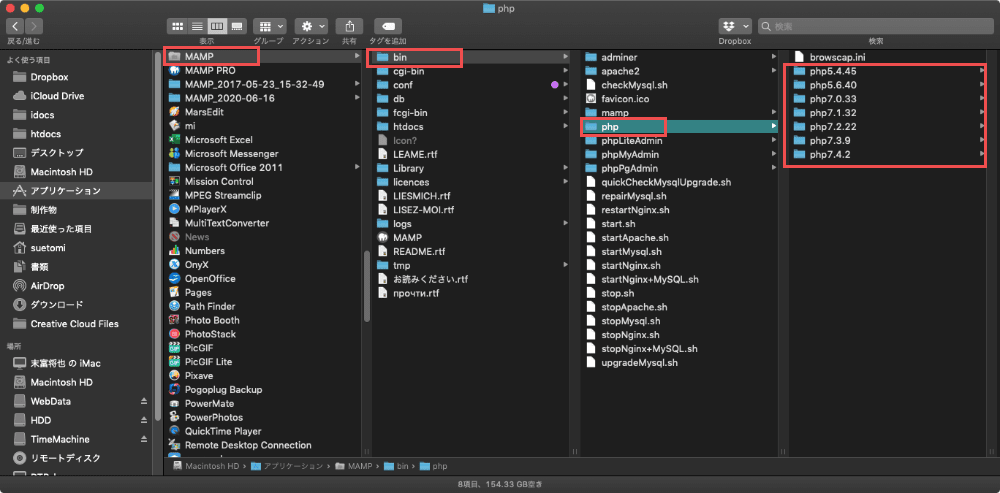Expand the logs folder arrow
1000x493 pixels.
[566, 224]
